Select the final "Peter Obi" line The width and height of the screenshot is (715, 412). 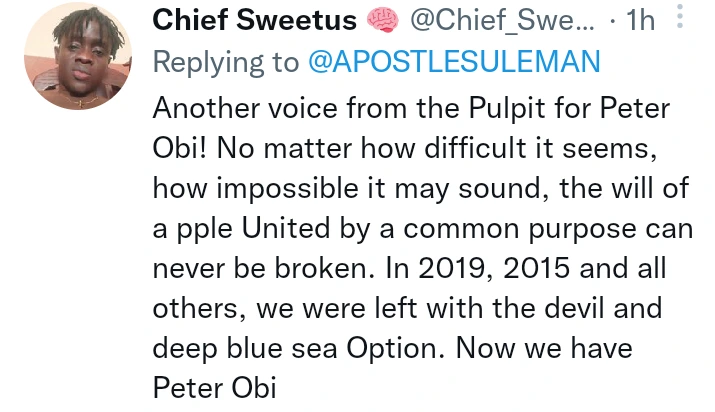point(214,385)
